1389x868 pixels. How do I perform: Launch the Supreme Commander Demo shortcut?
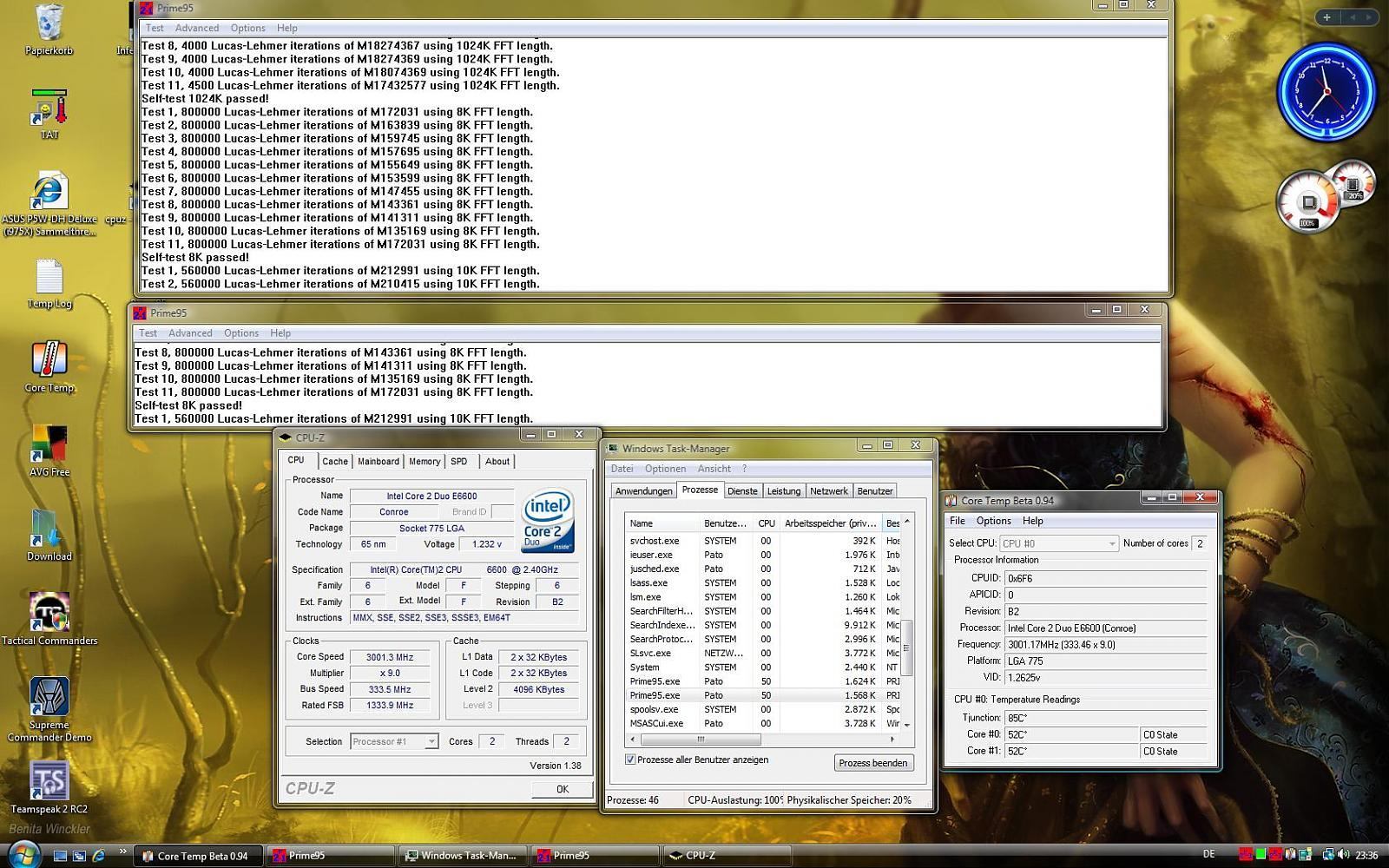point(49,710)
